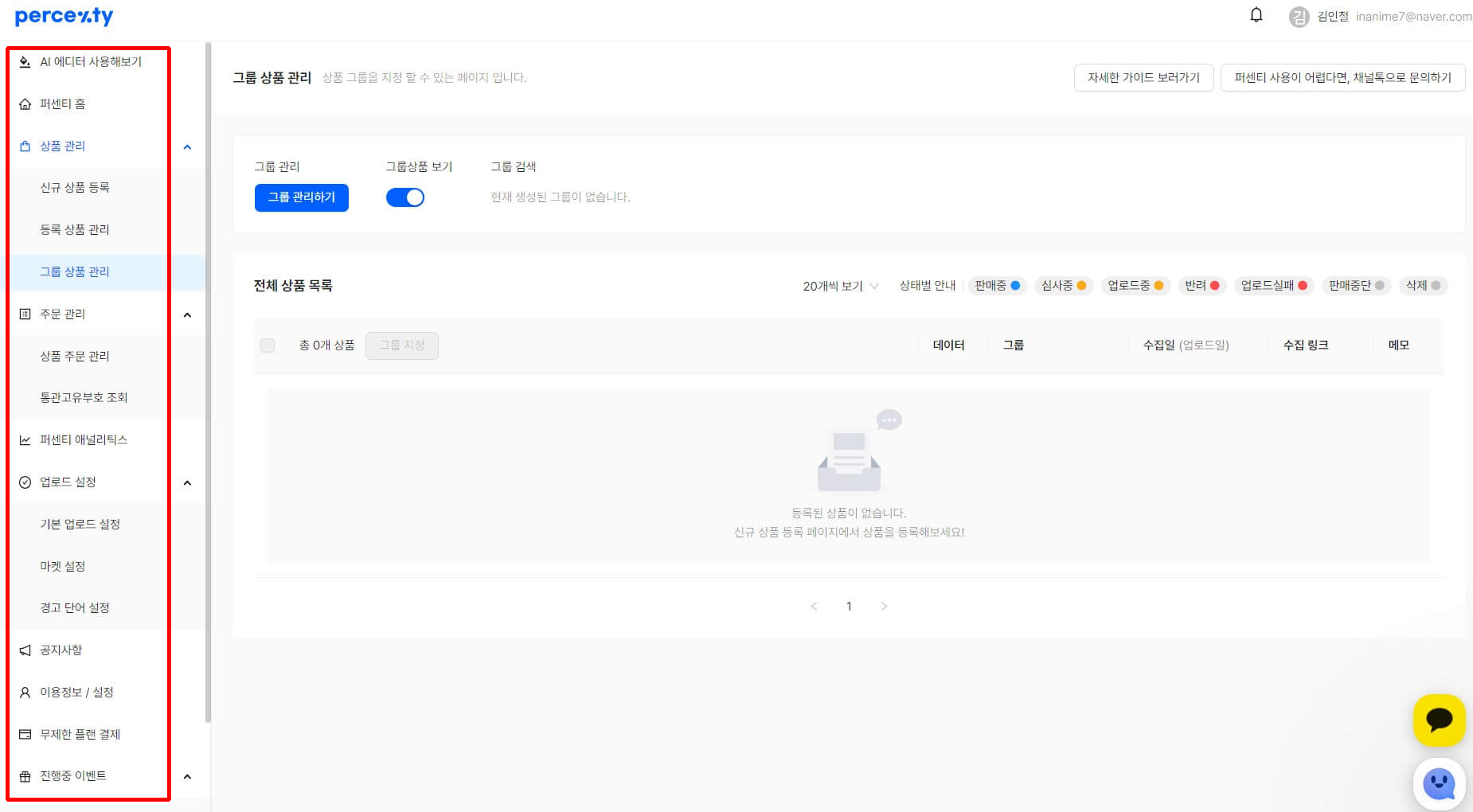Viewport: 1473px width, 812px height.
Task: Click the 그룹 관리하기 button
Action: [x=302, y=197]
